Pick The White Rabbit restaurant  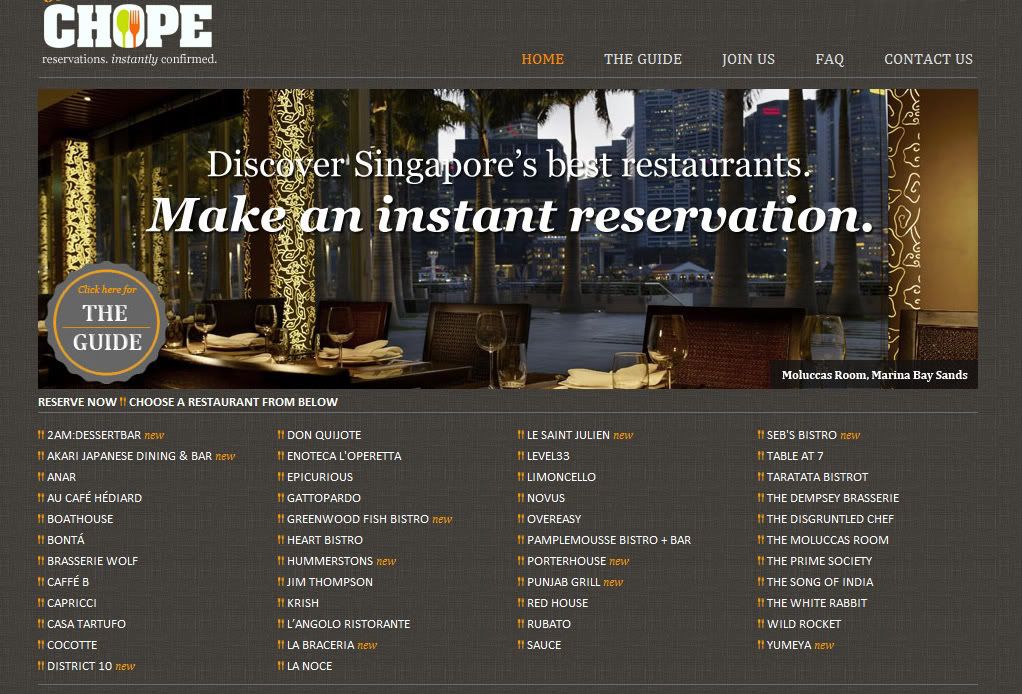click(x=817, y=603)
